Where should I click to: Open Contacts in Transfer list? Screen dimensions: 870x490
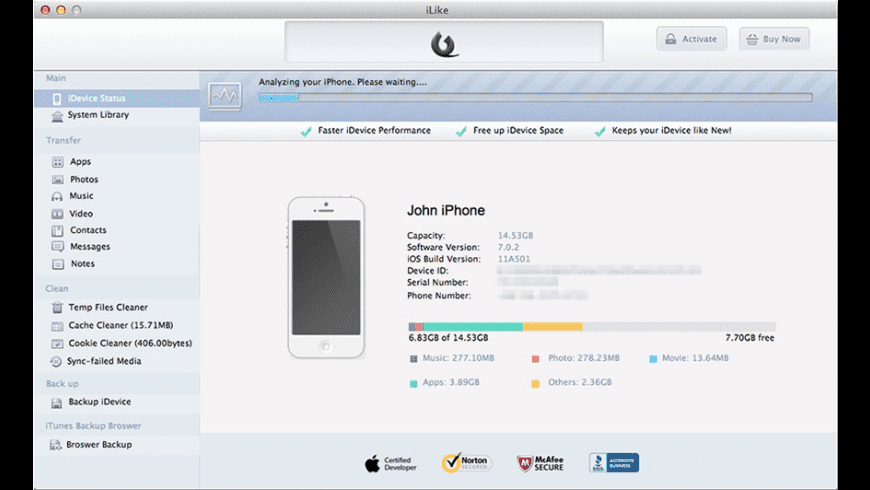pos(88,230)
